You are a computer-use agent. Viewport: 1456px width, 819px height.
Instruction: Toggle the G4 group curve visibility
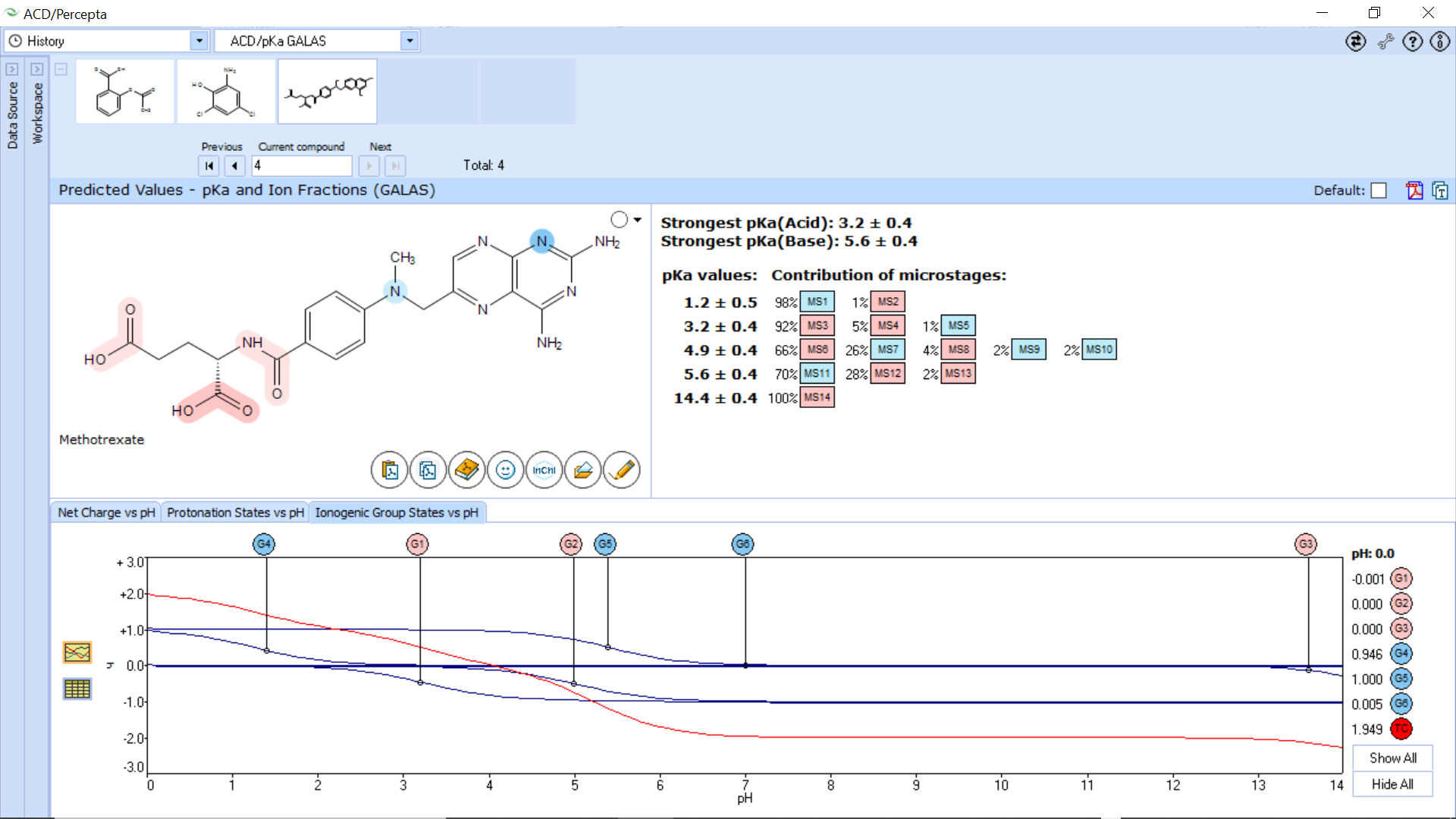1401,654
